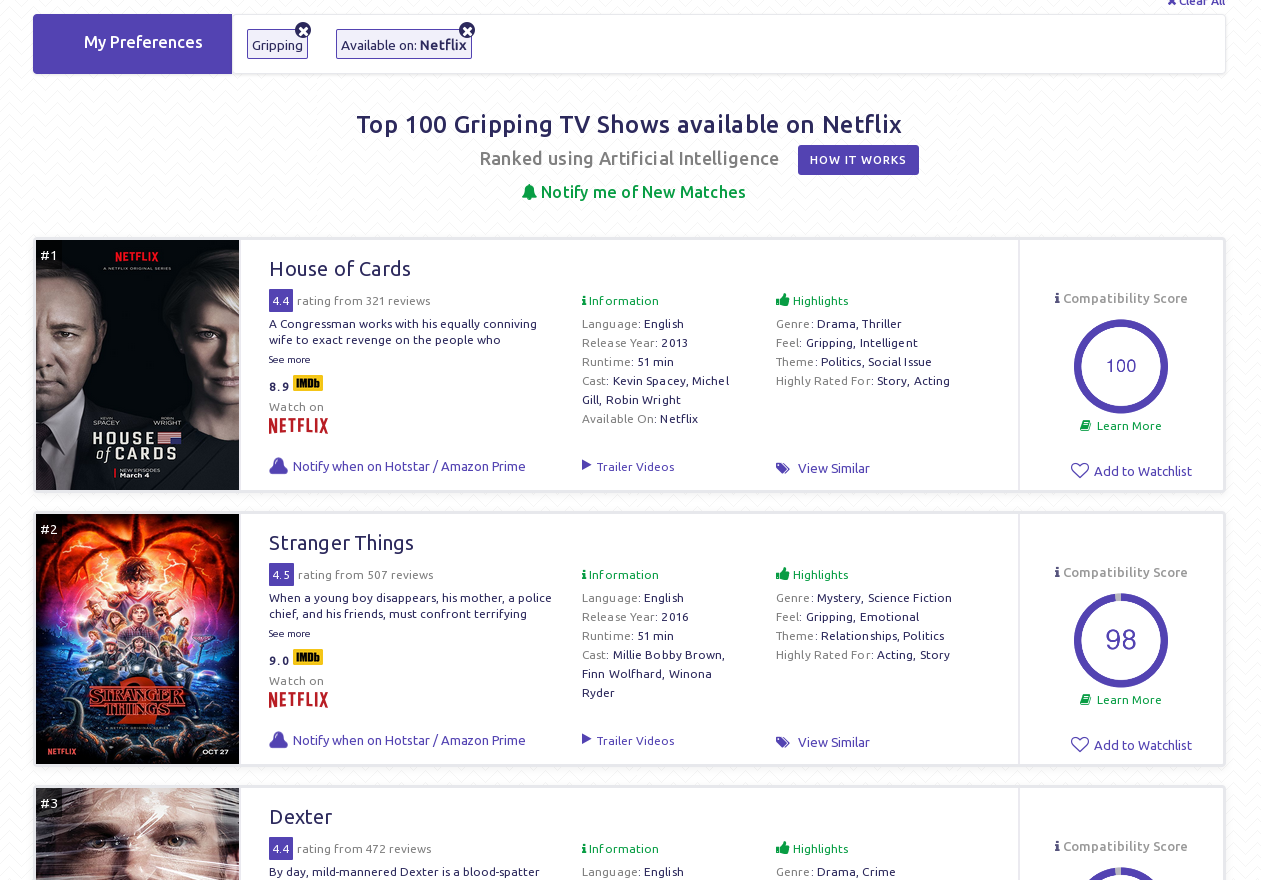Open the My Preferences panel
1261x880 pixels.
(x=133, y=43)
